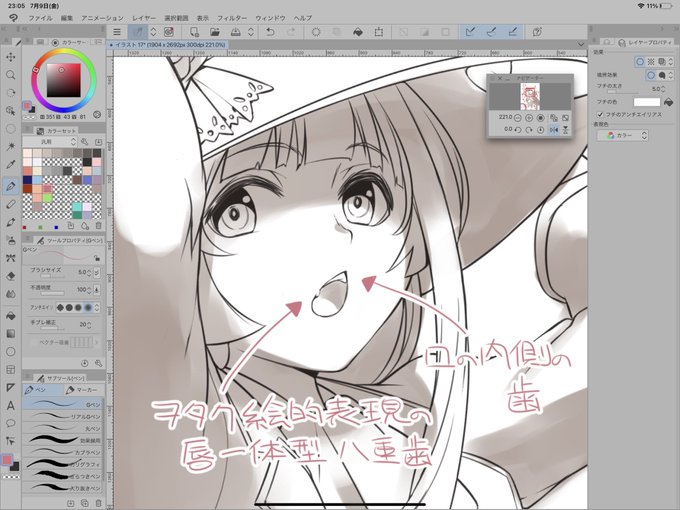680x510 pixels.
Task: Select the Calligraphy pen brush
Action: pos(63,464)
